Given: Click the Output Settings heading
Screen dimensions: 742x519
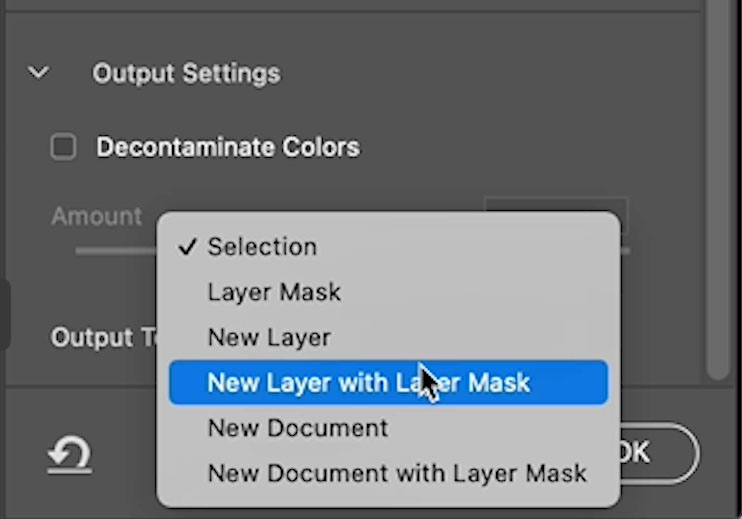Looking at the screenshot, I should pos(186,74).
